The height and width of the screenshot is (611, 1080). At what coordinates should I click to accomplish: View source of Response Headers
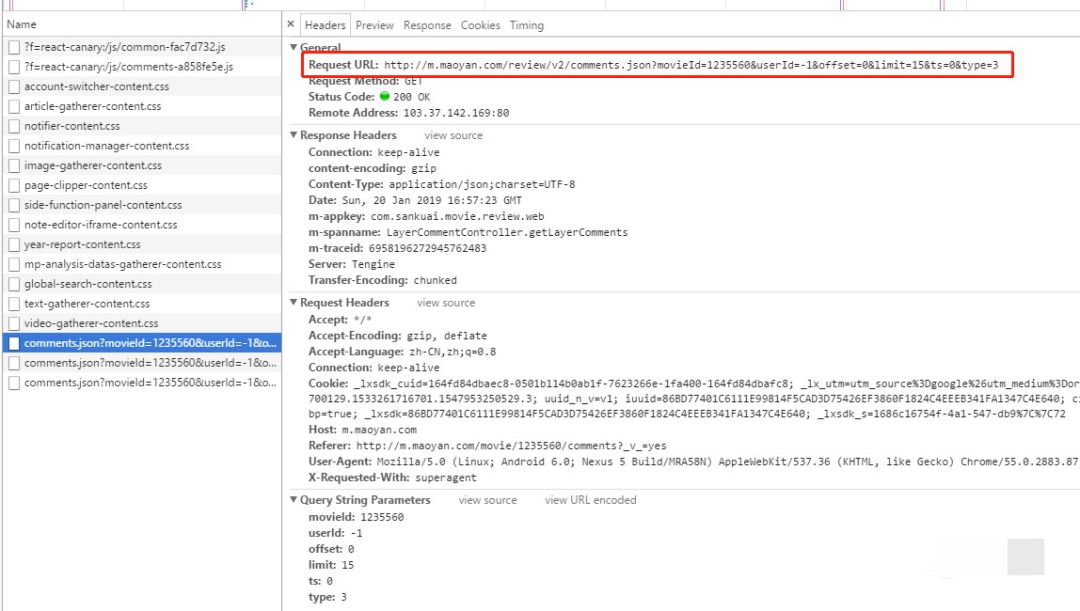(x=453, y=135)
